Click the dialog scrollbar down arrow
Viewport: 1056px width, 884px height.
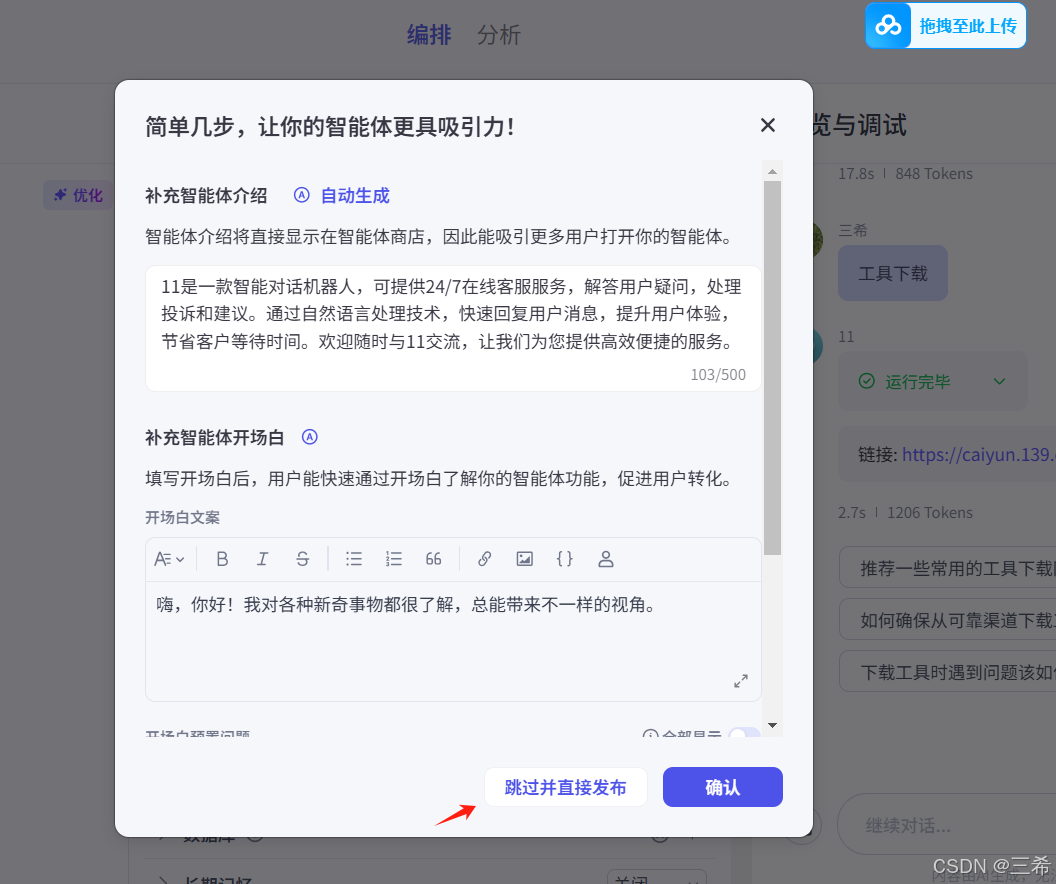coord(772,725)
